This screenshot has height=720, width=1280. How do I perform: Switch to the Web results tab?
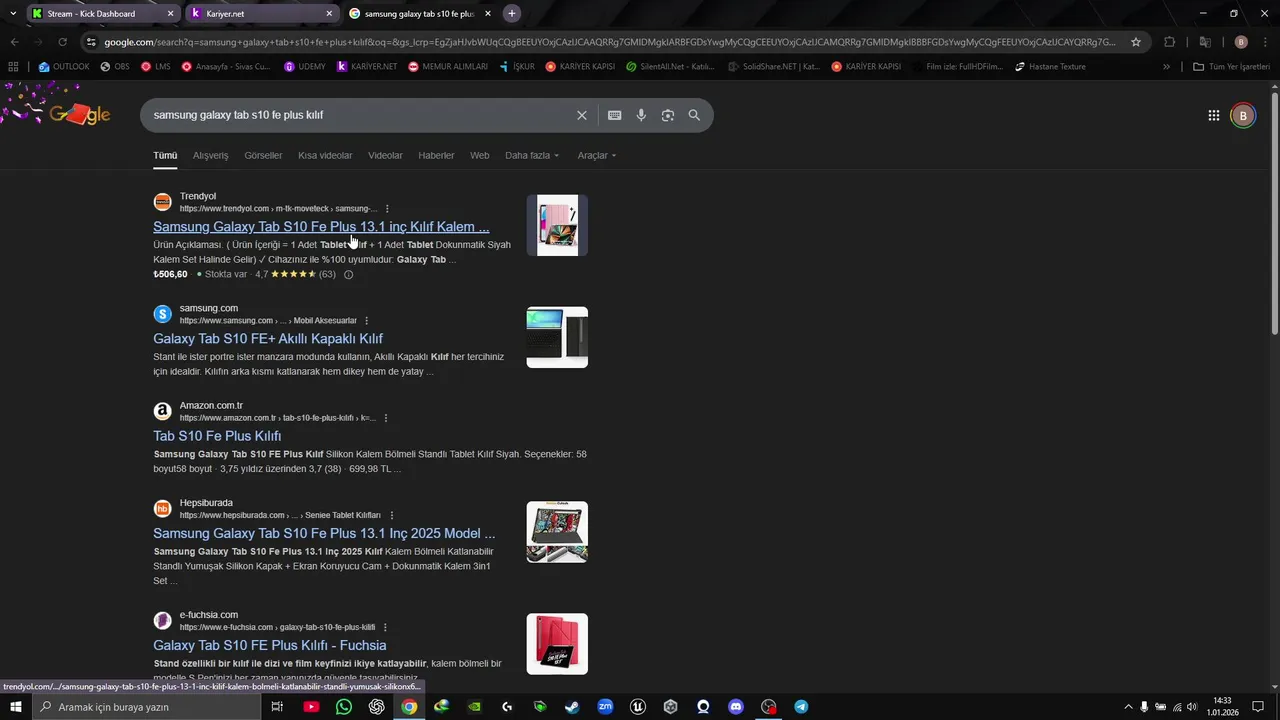[x=480, y=155]
